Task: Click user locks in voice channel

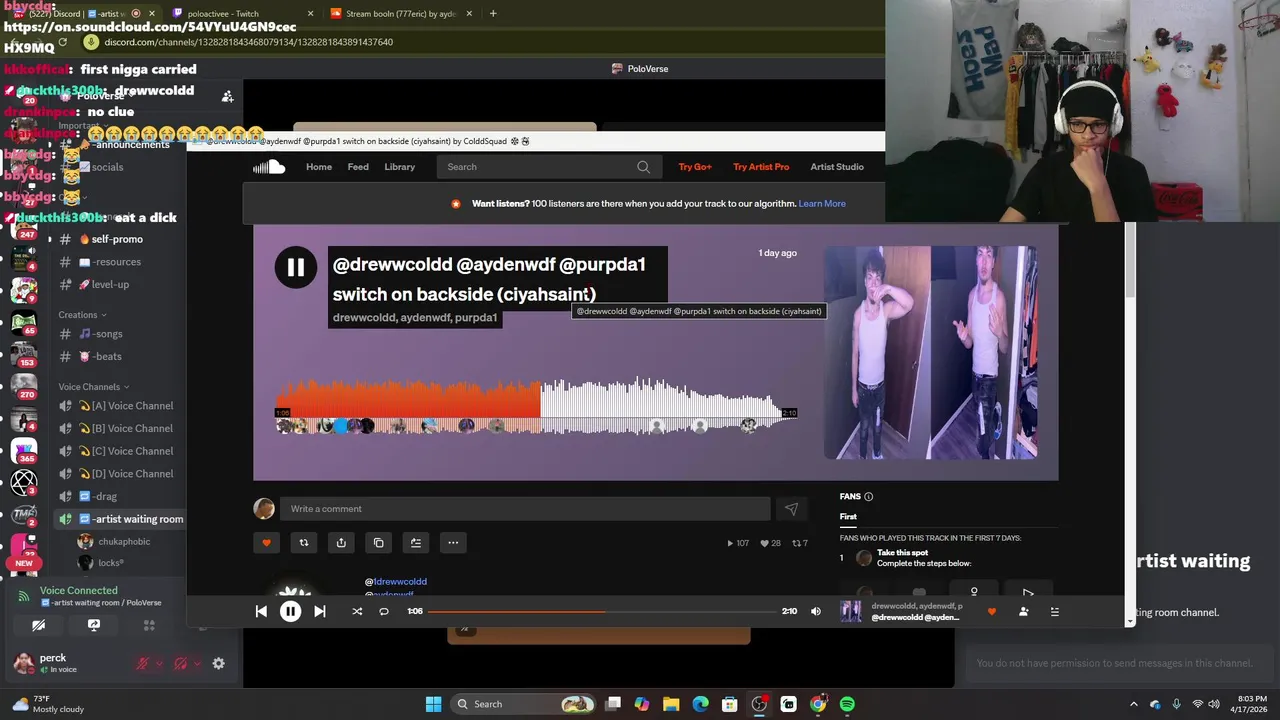Action: (x=111, y=563)
